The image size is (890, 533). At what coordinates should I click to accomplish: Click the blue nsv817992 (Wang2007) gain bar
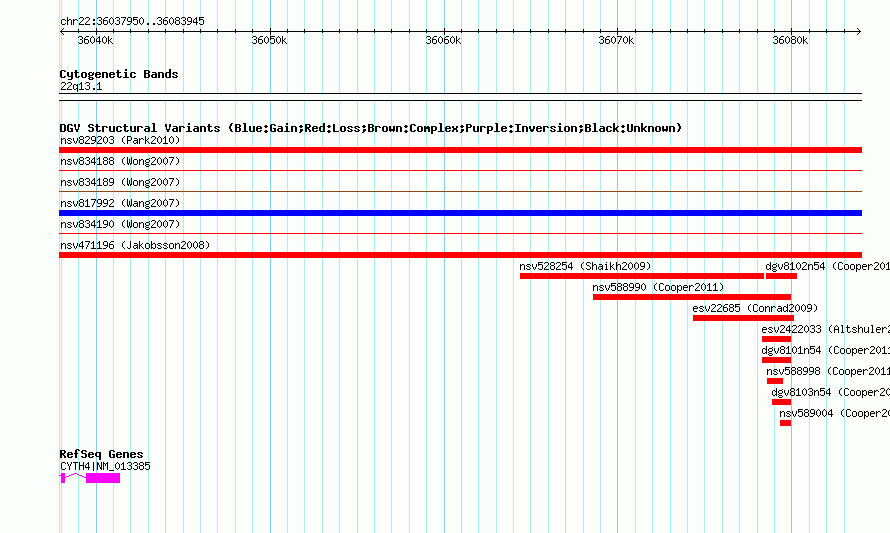click(x=460, y=213)
